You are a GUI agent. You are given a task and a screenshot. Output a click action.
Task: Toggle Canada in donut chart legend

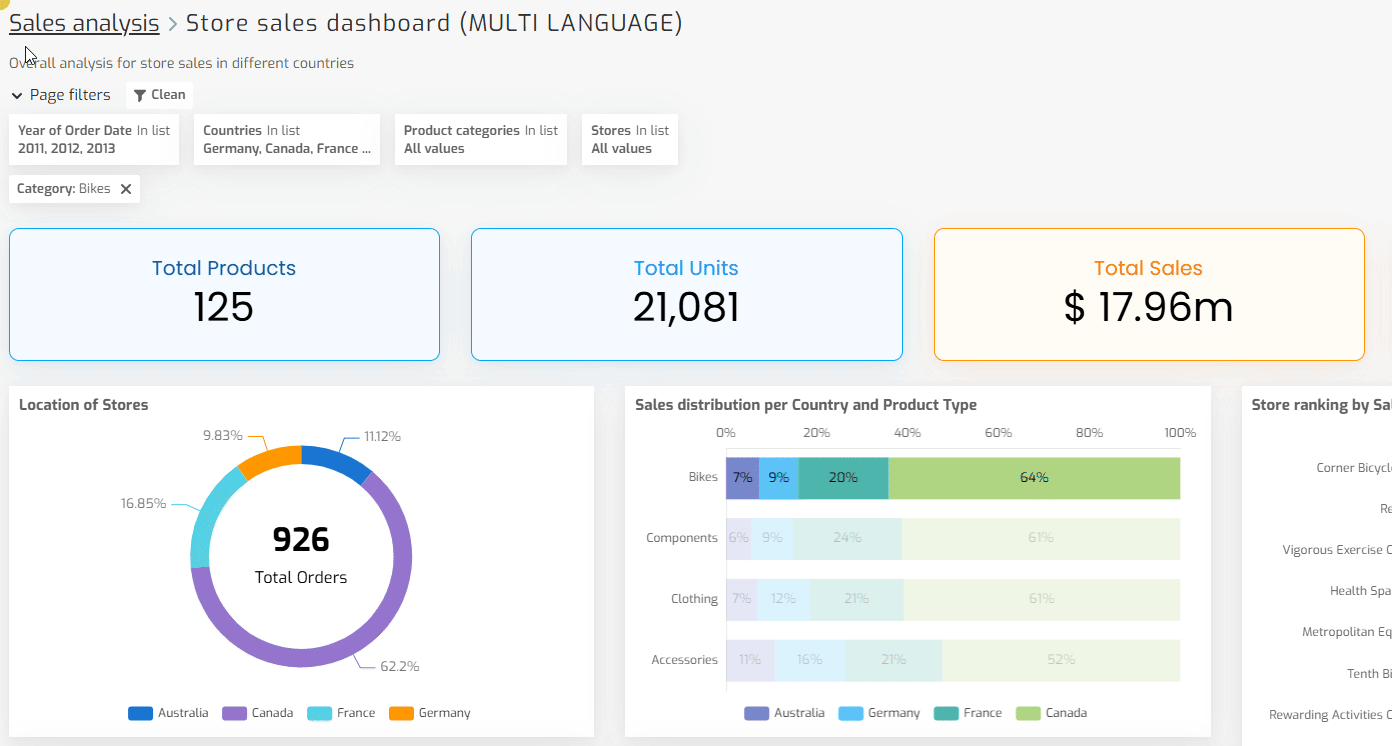(x=258, y=713)
